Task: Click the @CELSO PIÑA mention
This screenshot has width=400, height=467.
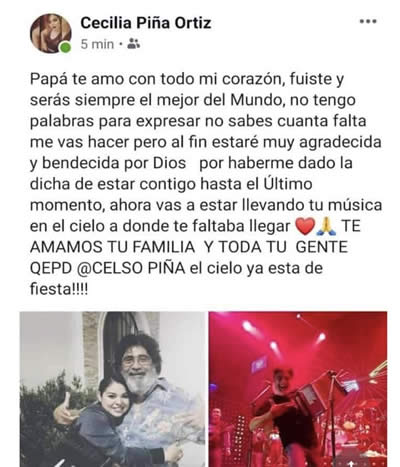Action: [131, 268]
